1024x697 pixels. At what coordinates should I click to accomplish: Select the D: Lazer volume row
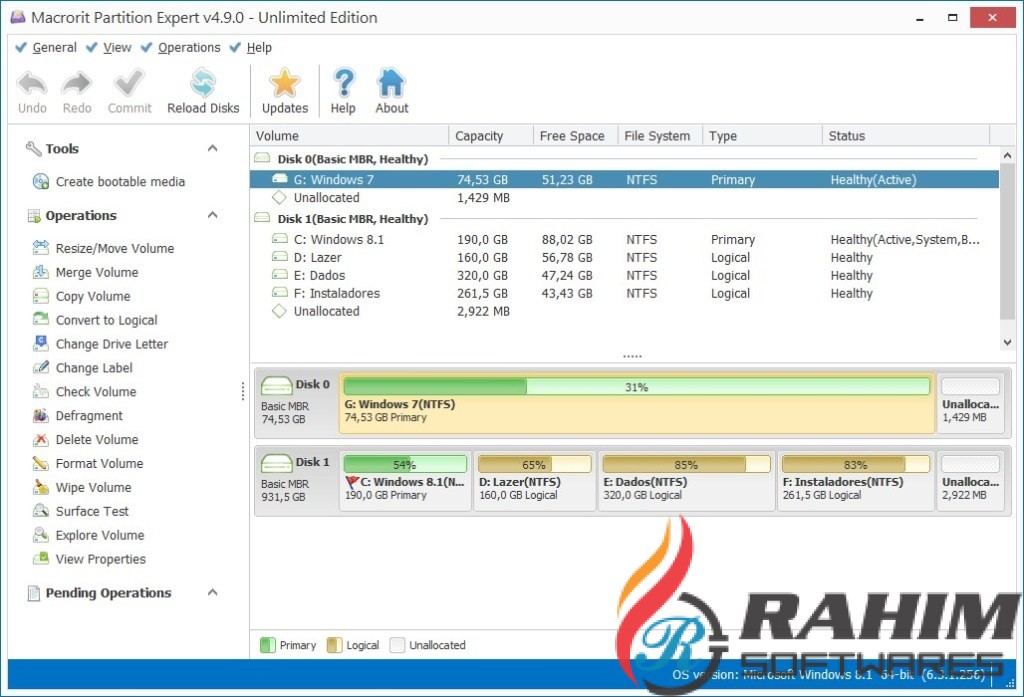pos(624,257)
